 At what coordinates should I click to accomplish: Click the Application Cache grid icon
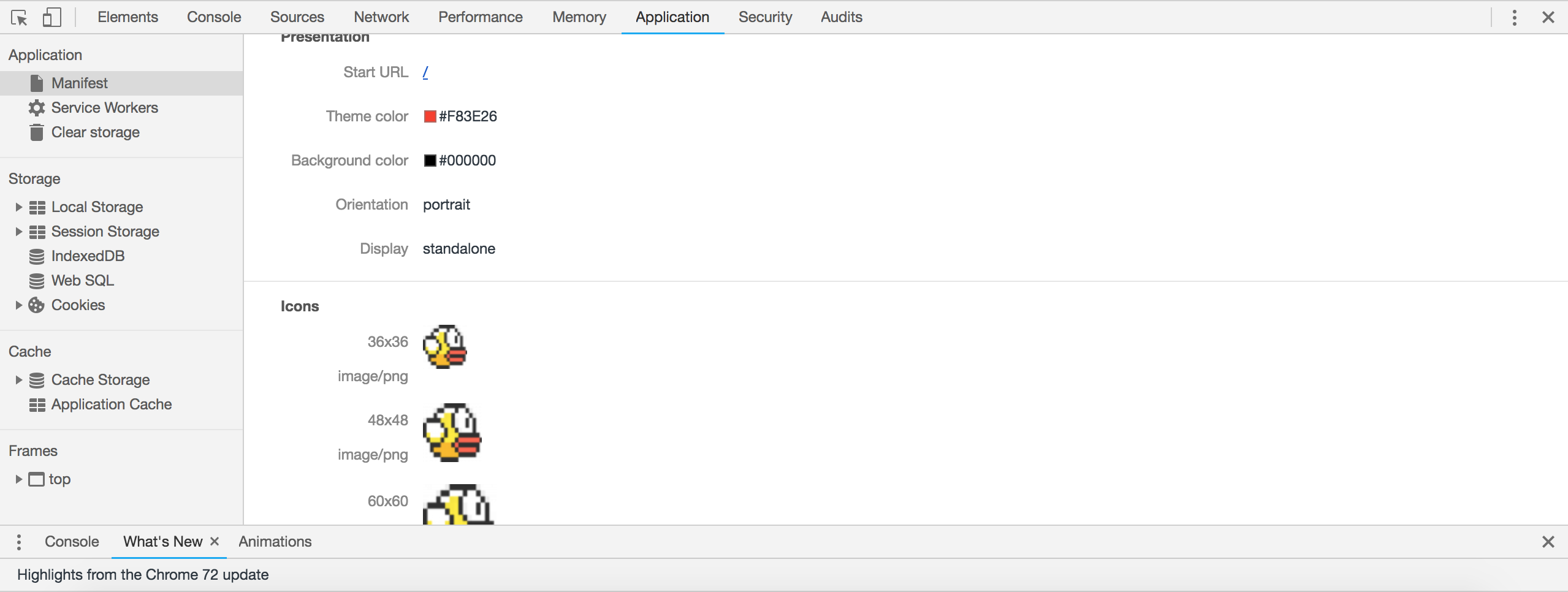(37, 404)
